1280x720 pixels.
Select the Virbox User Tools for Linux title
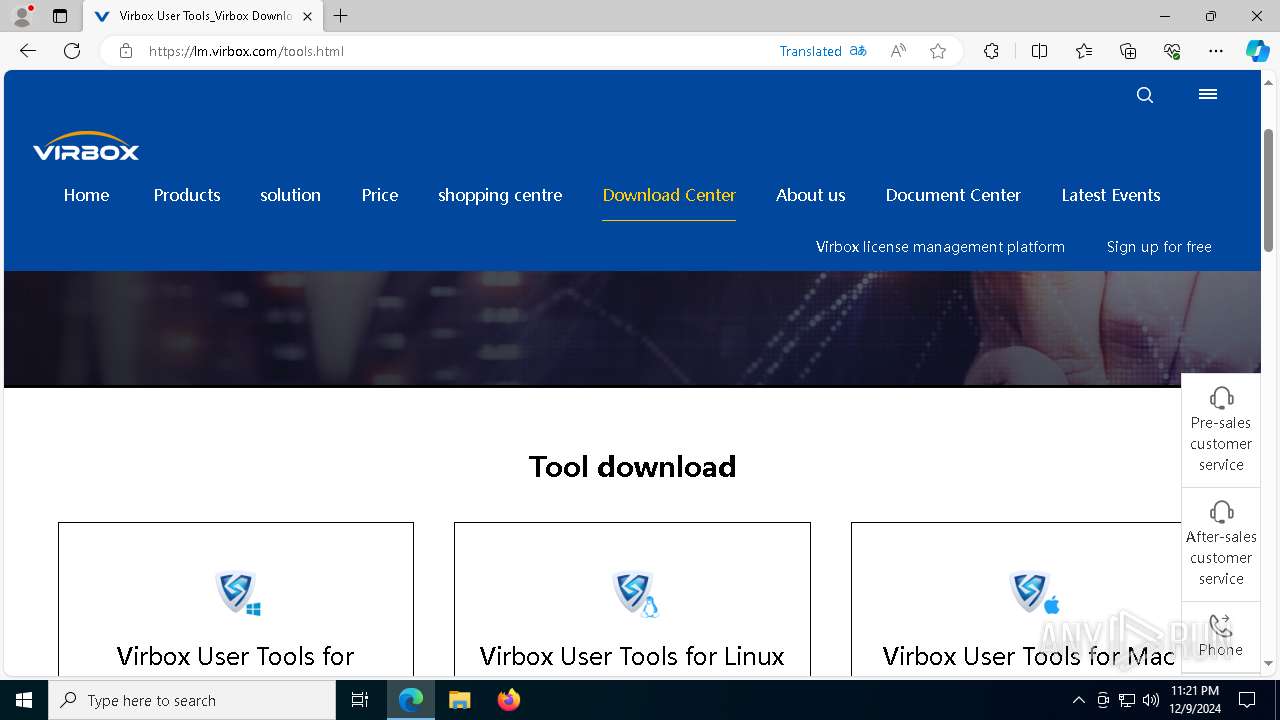pos(632,656)
